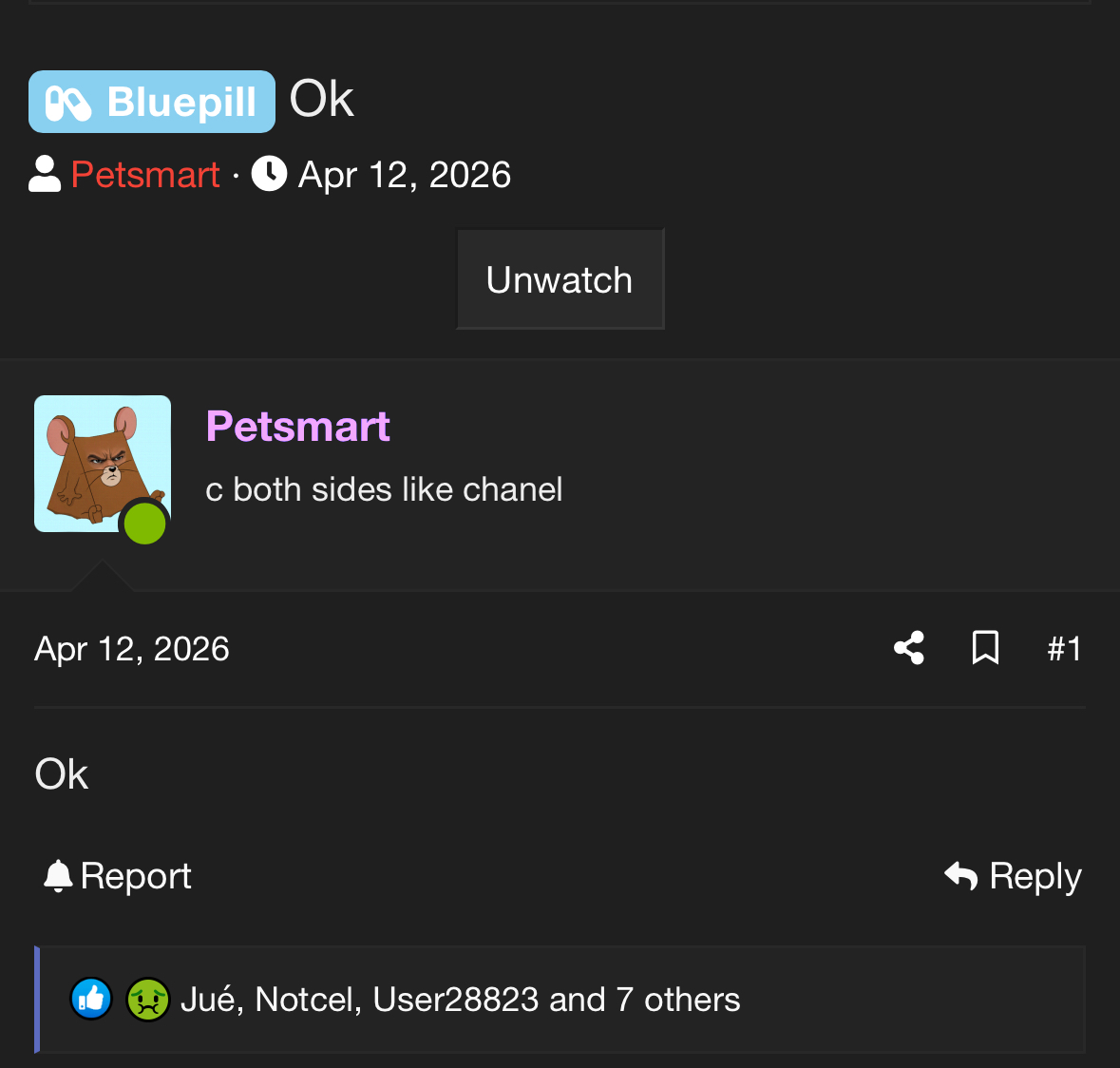Click the green online status indicator
The width and height of the screenshot is (1120, 1068).
[x=145, y=524]
